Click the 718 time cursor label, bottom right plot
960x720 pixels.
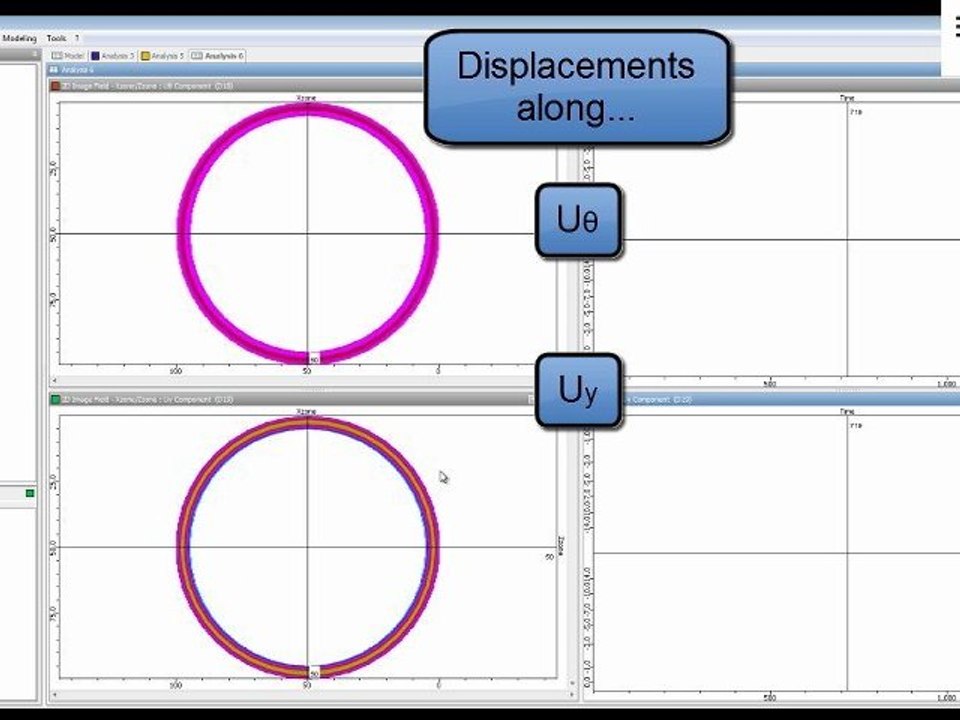[x=856, y=425]
